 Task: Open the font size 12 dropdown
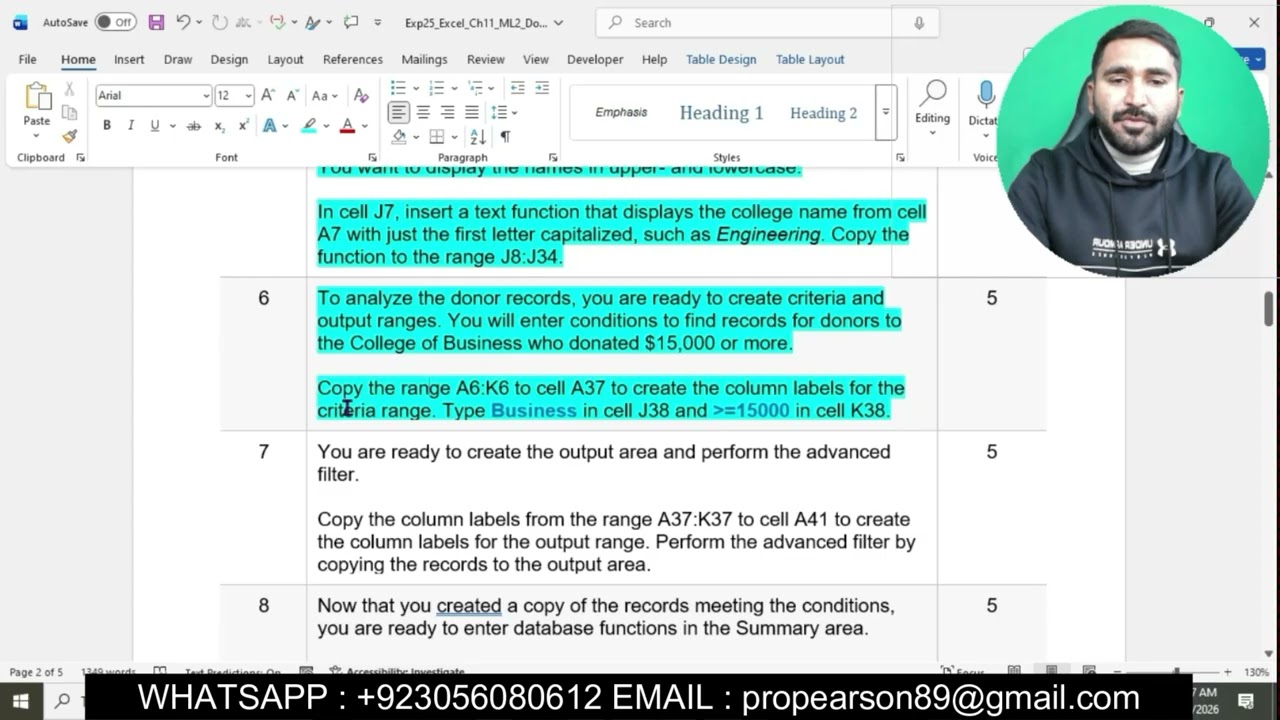pyautogui.click(x=248, y=96)
